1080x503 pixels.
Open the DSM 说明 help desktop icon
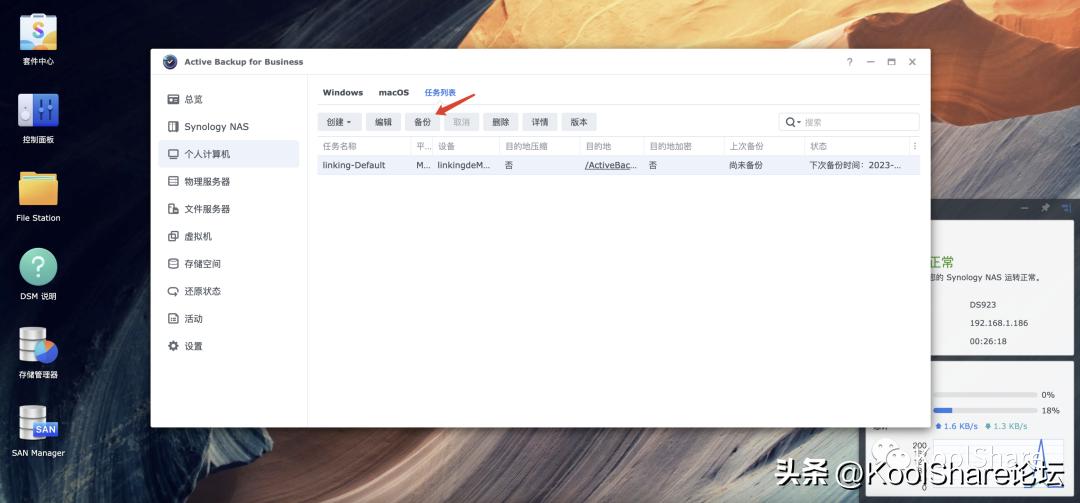pos(38,267)
